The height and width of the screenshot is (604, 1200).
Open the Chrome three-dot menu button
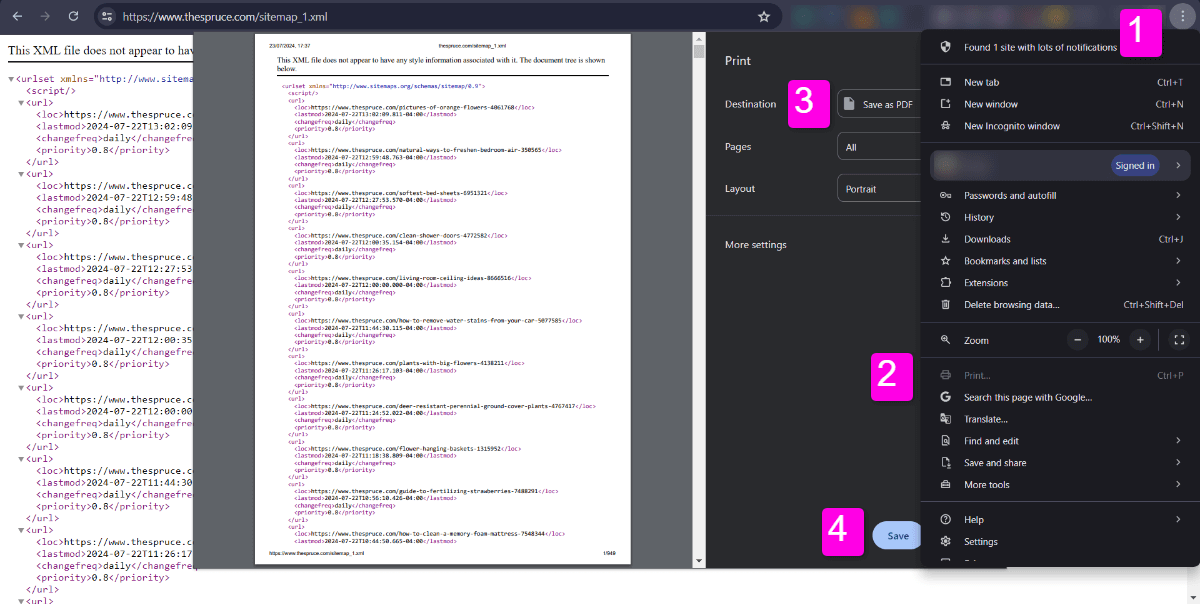point(1181,17)
